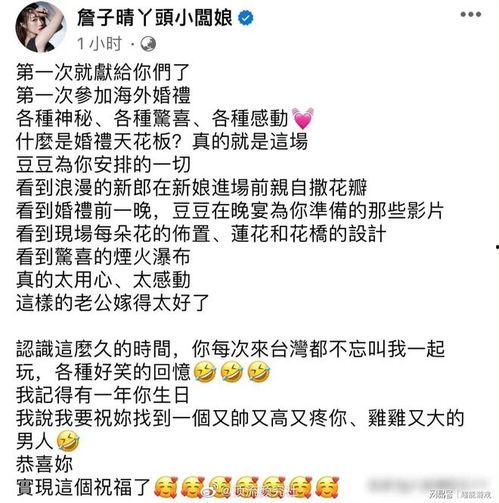Click the line 我記得有一年你生日
The width and height of the screenshot is (499, 503).
(103, 395)
